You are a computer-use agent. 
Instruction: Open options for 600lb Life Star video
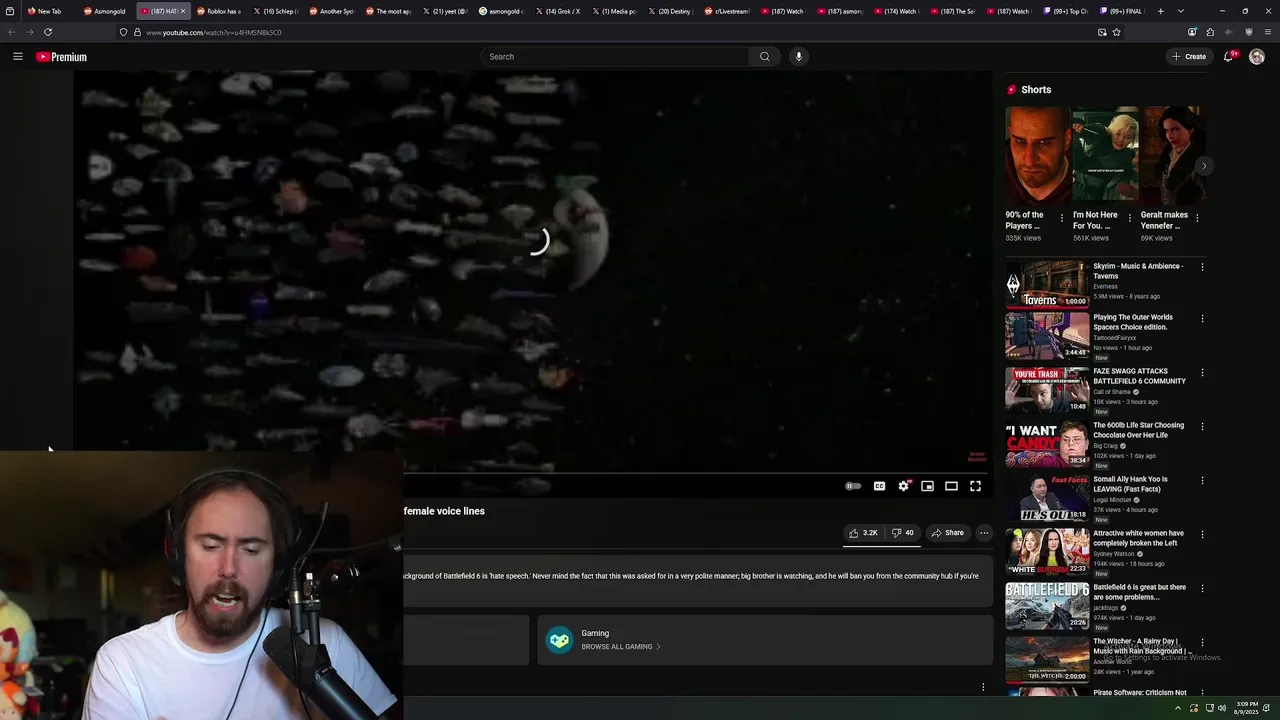[x=1202, y=427]
